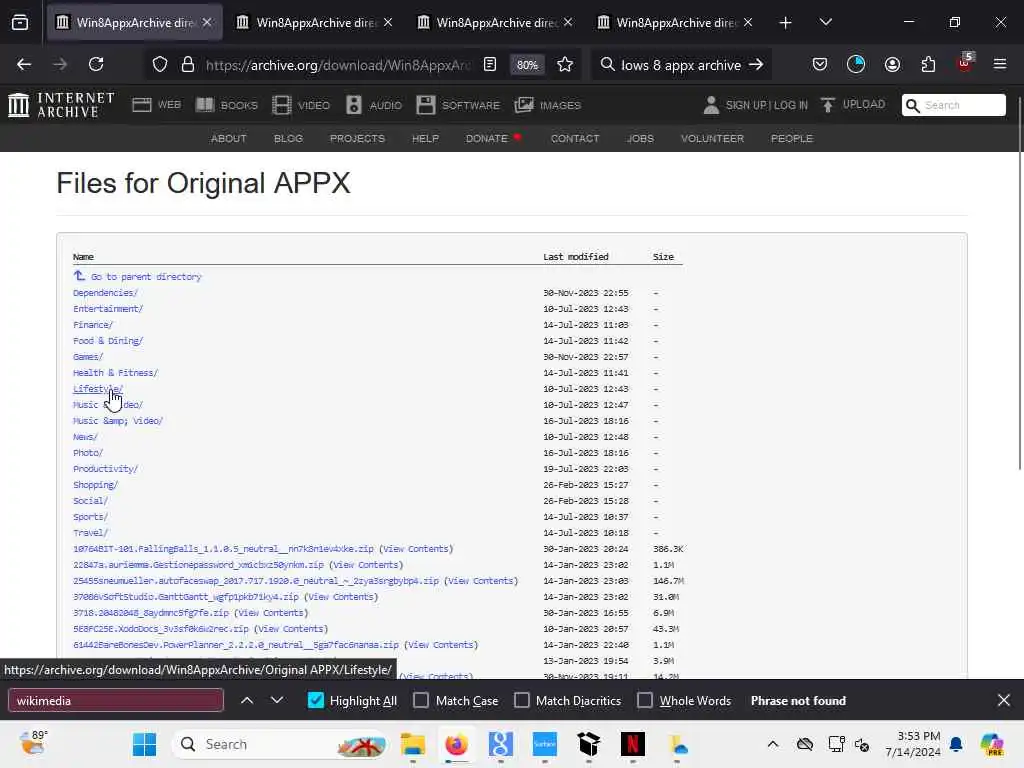
Task: Open weather widget showing 89°
Action: pyautogui.click(x=33, y=743)
